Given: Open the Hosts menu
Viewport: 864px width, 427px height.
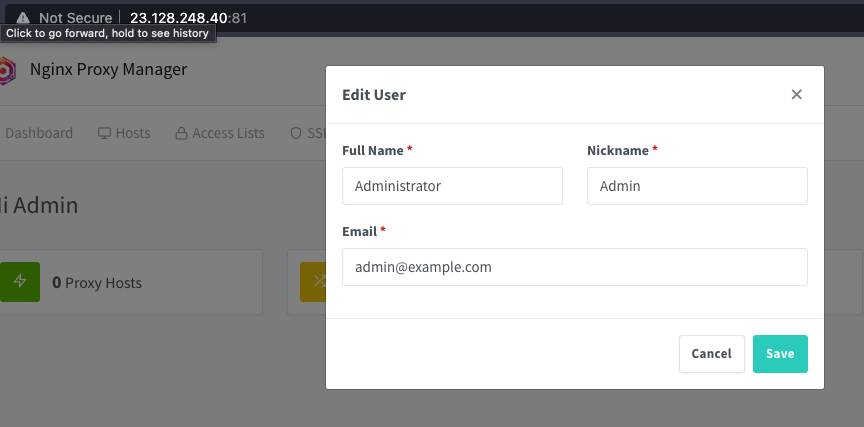Looking at the screenshot, I should click(132, 133).
